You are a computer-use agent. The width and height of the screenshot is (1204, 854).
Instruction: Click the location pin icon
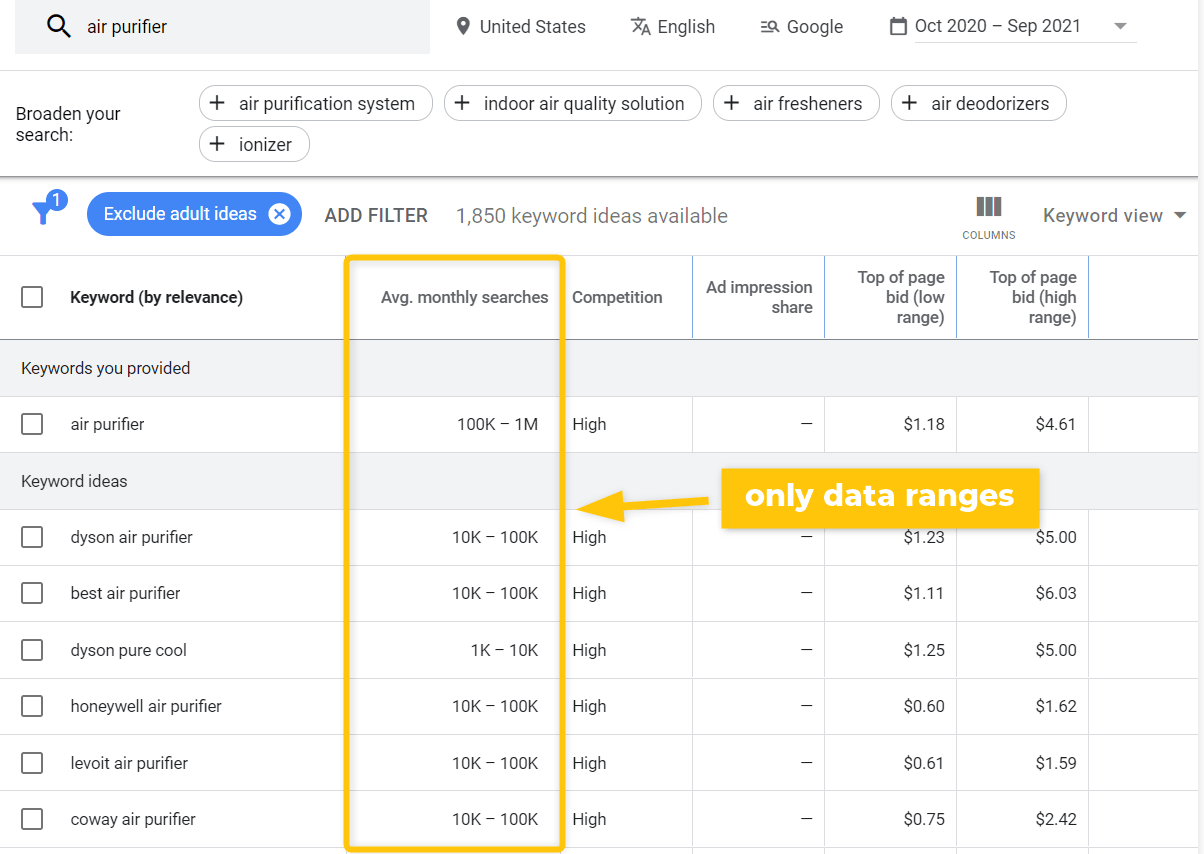[x=462, y=26]
